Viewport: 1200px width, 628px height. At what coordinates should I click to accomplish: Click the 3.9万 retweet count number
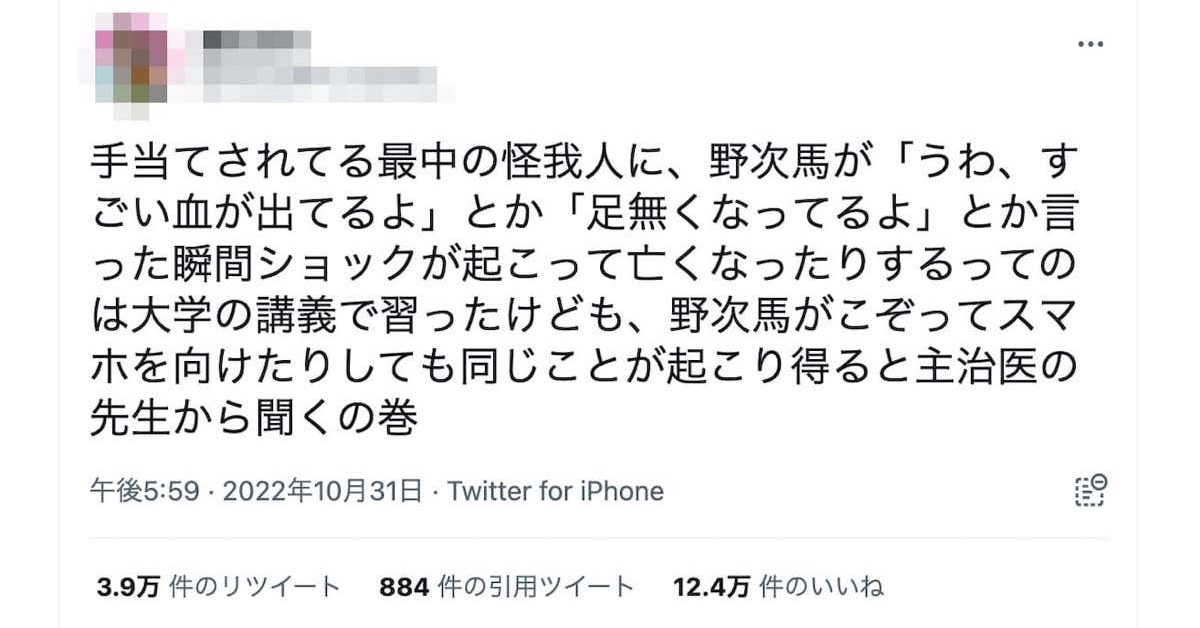click(124, 586)
